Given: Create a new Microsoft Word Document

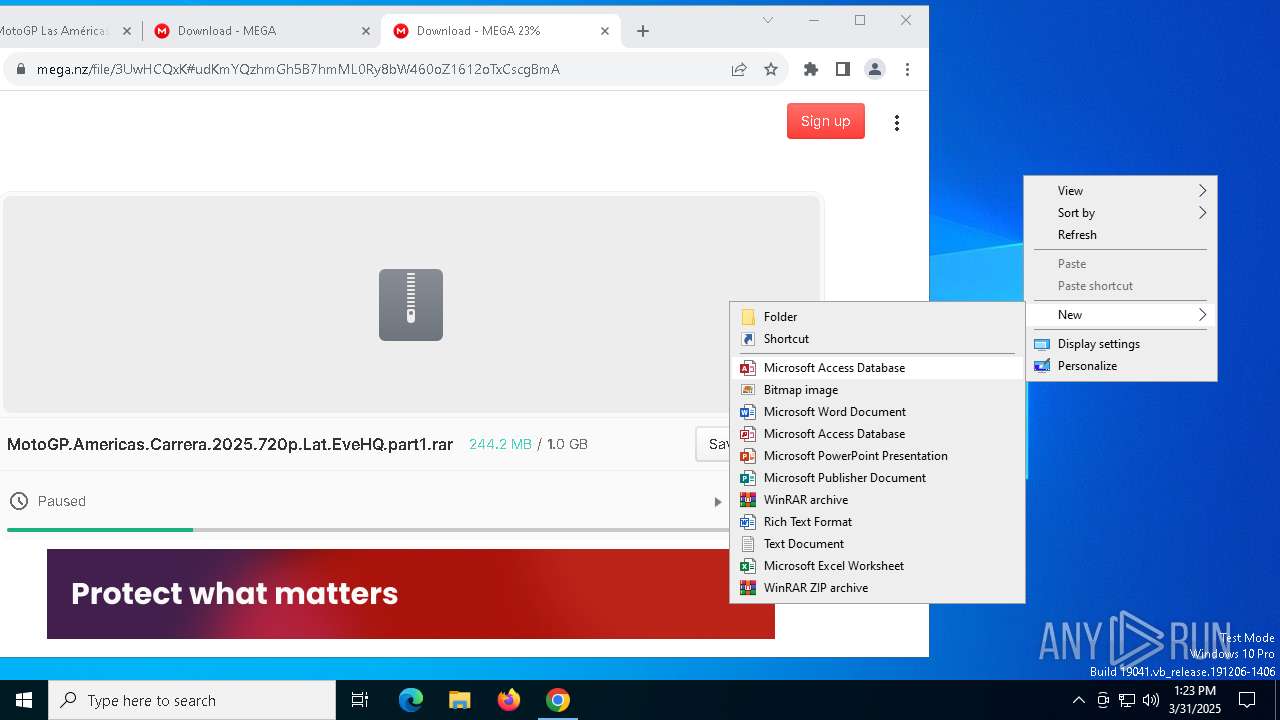Looking at the screenshot, I should click(x=877, y=412).
